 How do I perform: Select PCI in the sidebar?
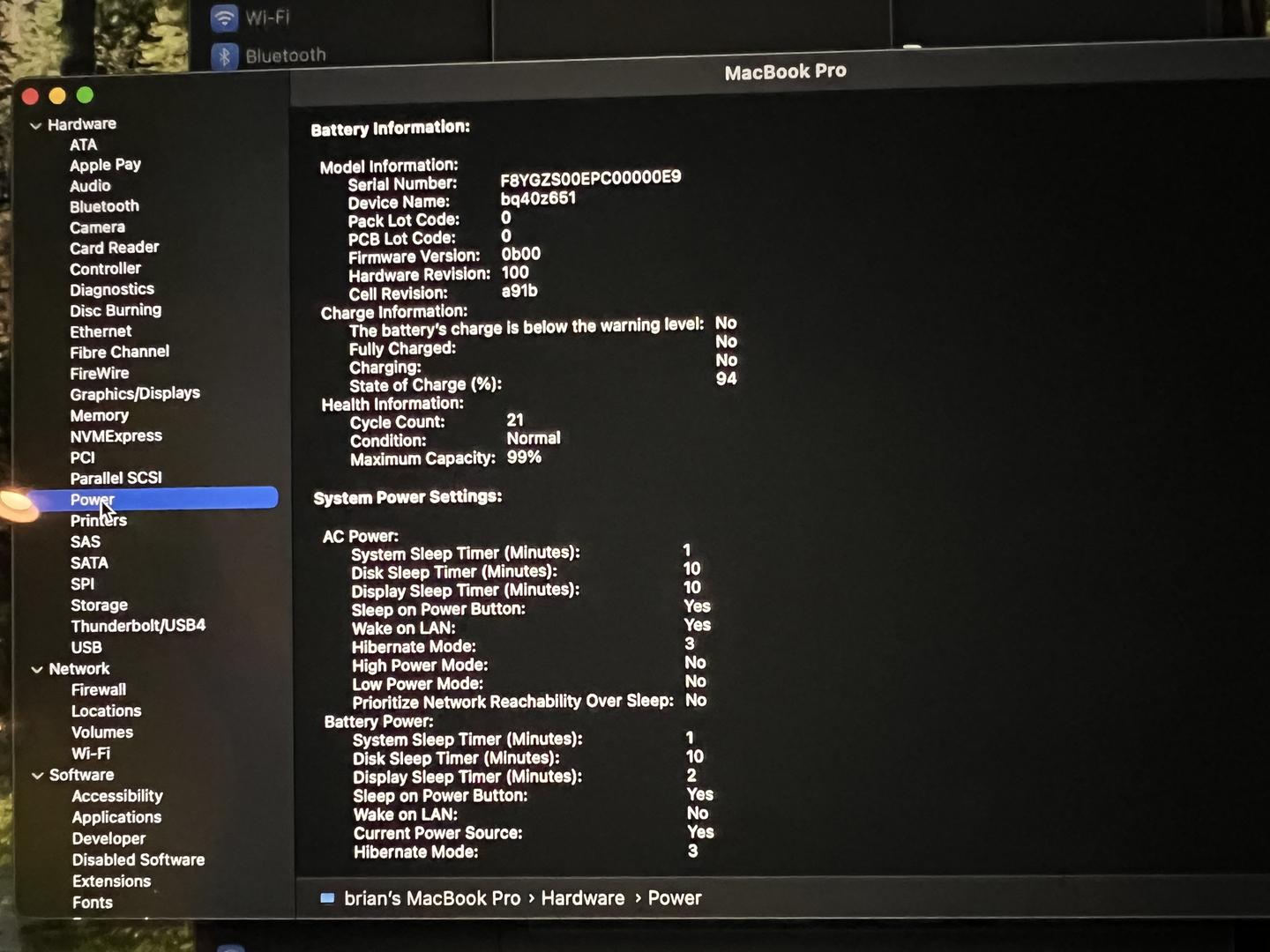click(82, 457)
